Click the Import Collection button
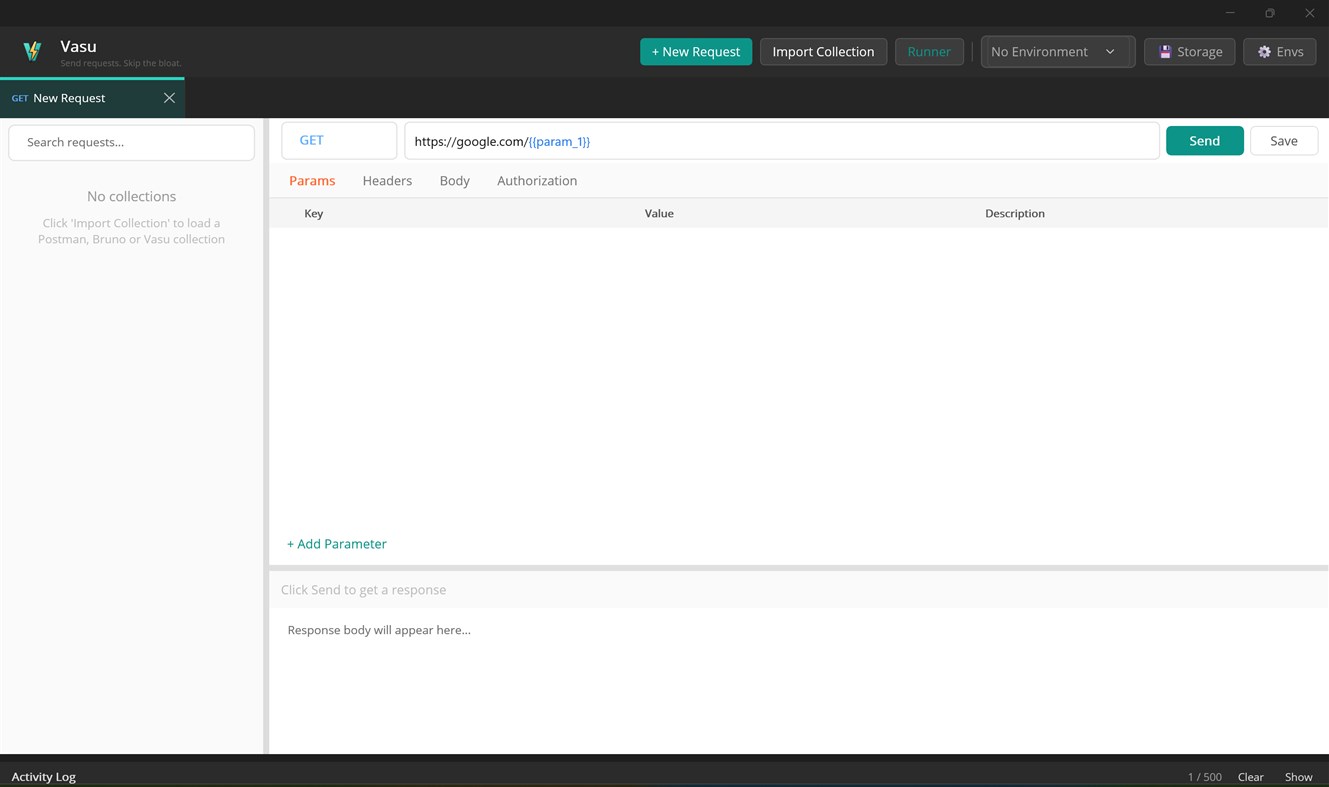This screenshot has width=1329, height=787. [823, 52]
